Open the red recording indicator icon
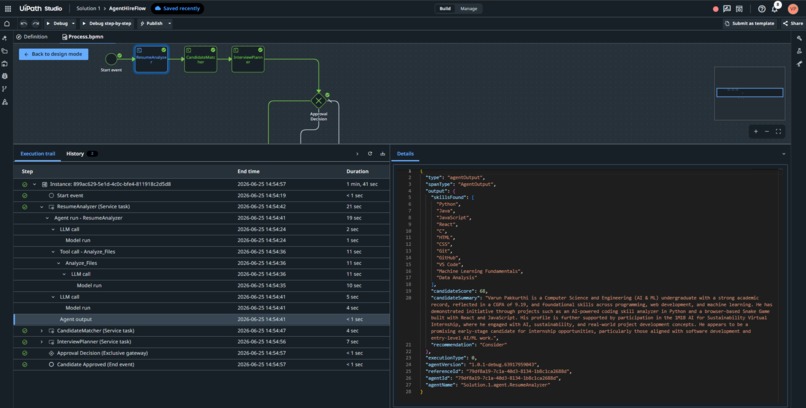Viewport: 806px width, 408px height. point(716,9)
